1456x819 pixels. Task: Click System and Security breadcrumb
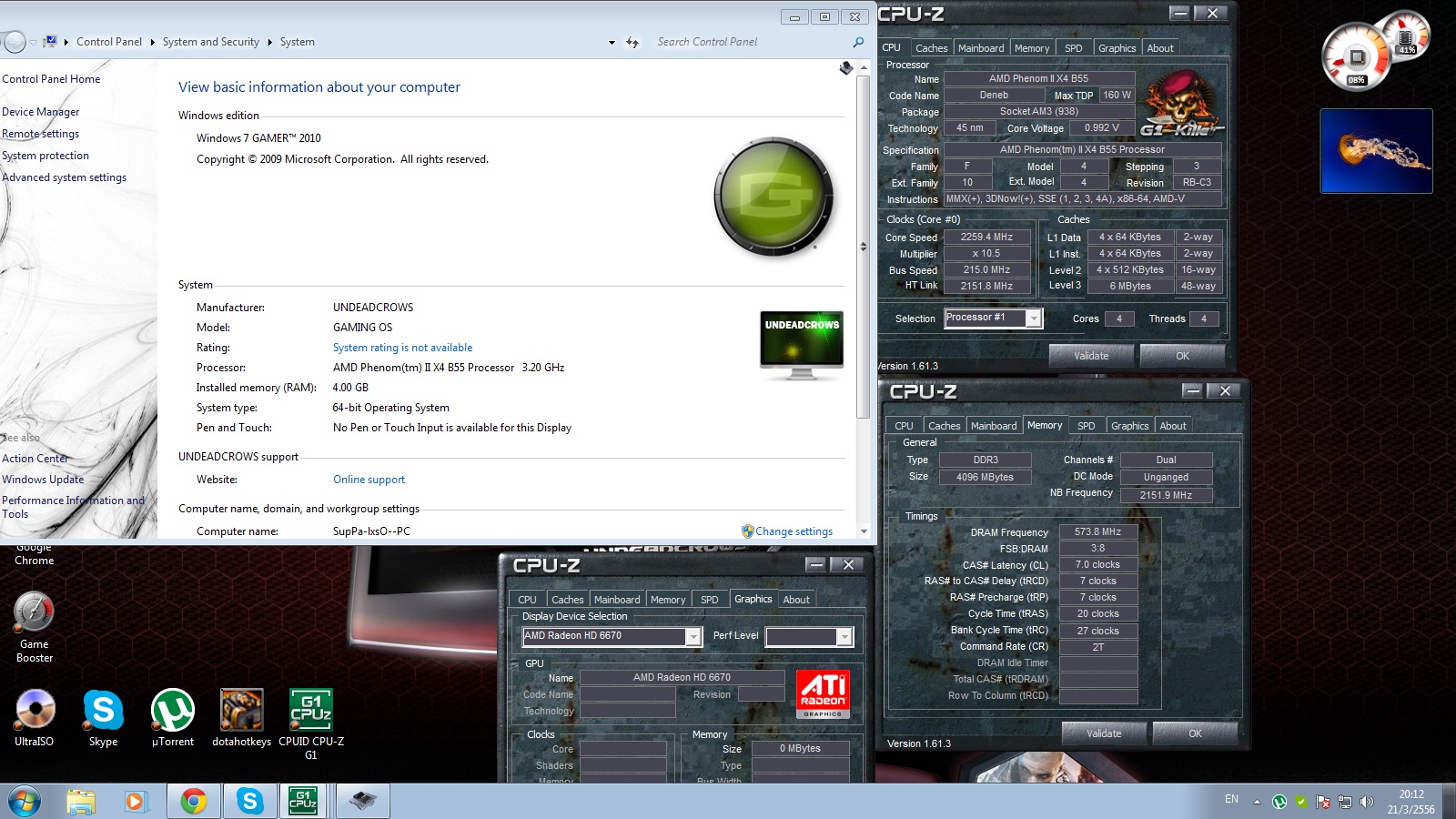point(211,42)
